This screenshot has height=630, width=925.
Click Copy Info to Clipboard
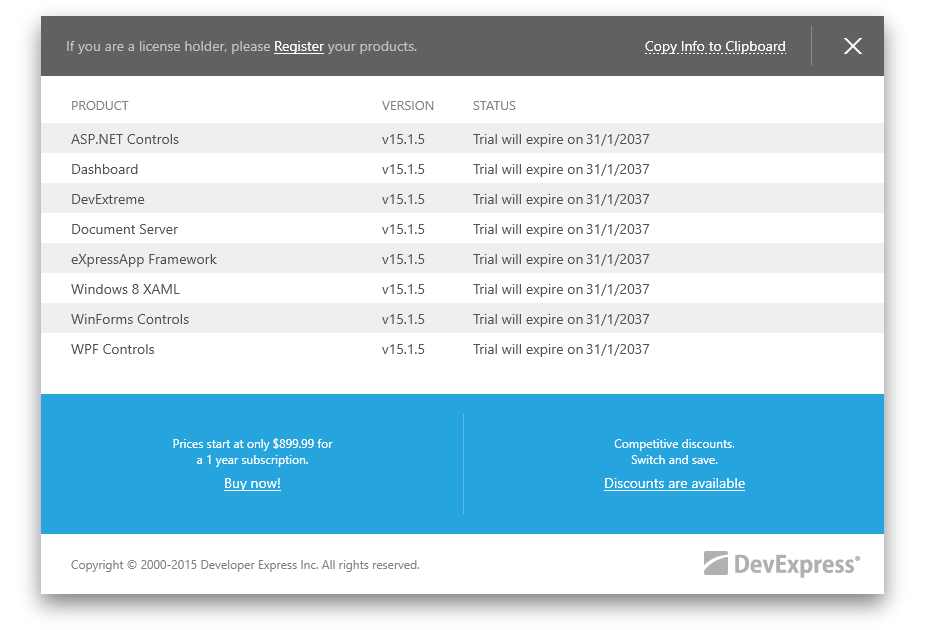[x=715, y=46]
